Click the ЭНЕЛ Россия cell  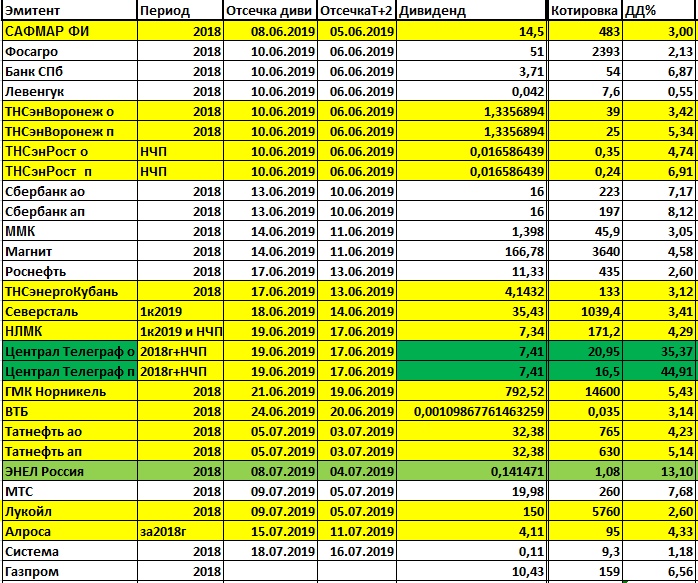click(x=70, y=471)
